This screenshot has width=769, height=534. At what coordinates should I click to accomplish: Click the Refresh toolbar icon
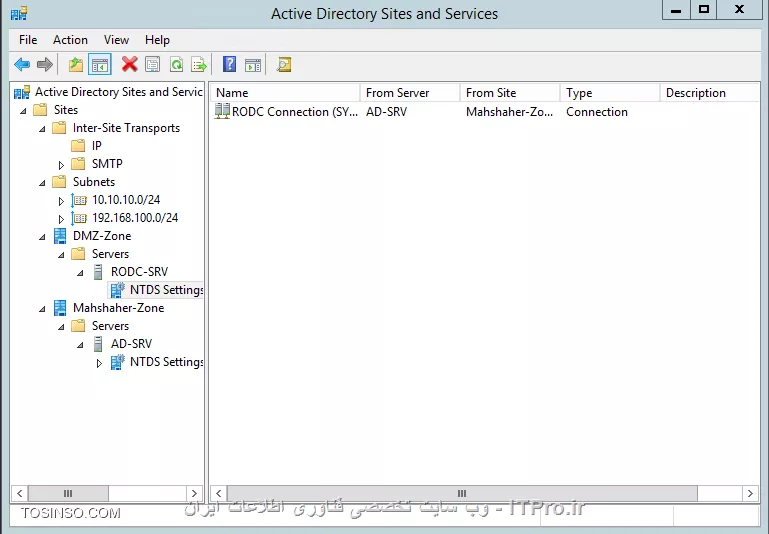coord(177,64)
